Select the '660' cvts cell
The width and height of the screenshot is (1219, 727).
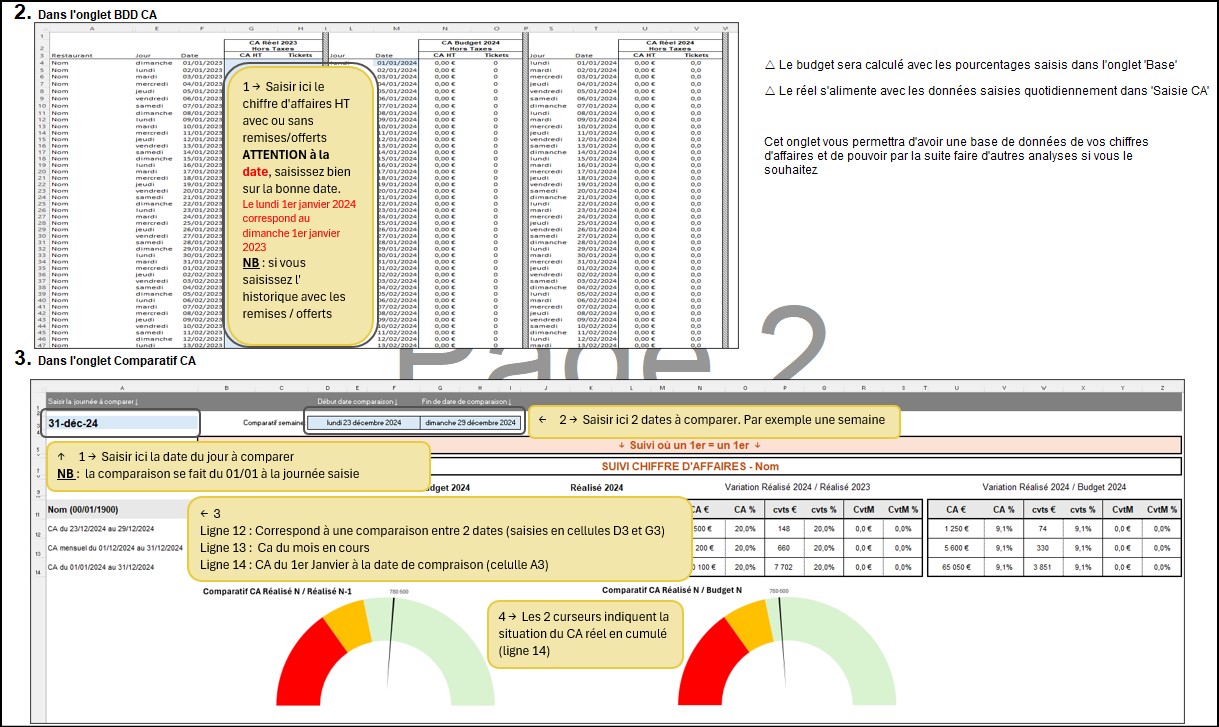[783, 548]
